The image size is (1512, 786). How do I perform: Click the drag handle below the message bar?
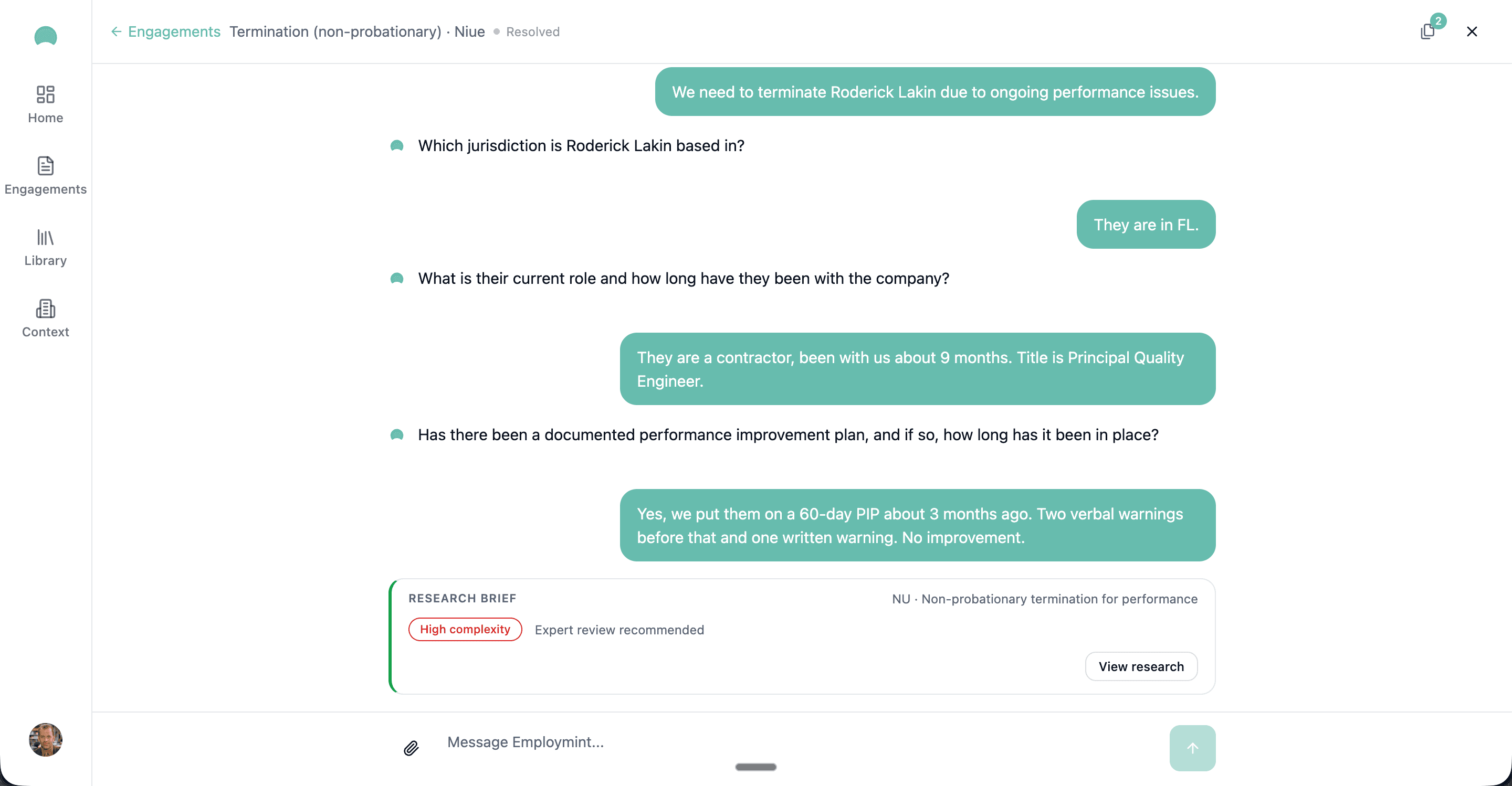click(x=755, y=767)
